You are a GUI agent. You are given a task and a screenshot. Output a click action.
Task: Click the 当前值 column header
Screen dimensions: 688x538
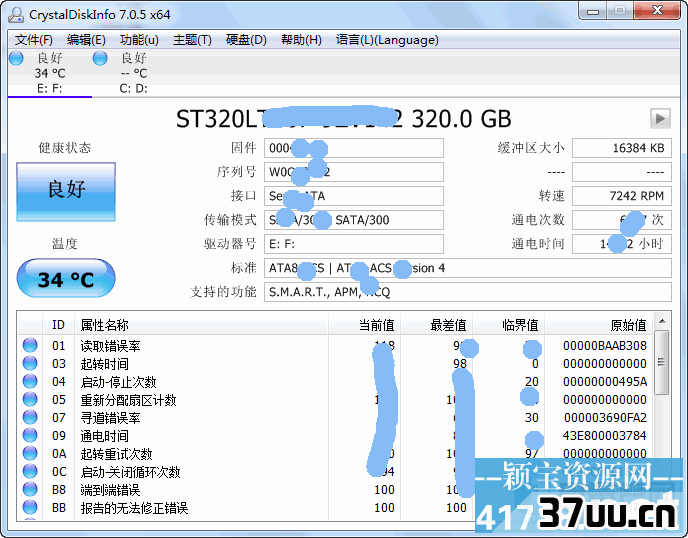point(365,325)
